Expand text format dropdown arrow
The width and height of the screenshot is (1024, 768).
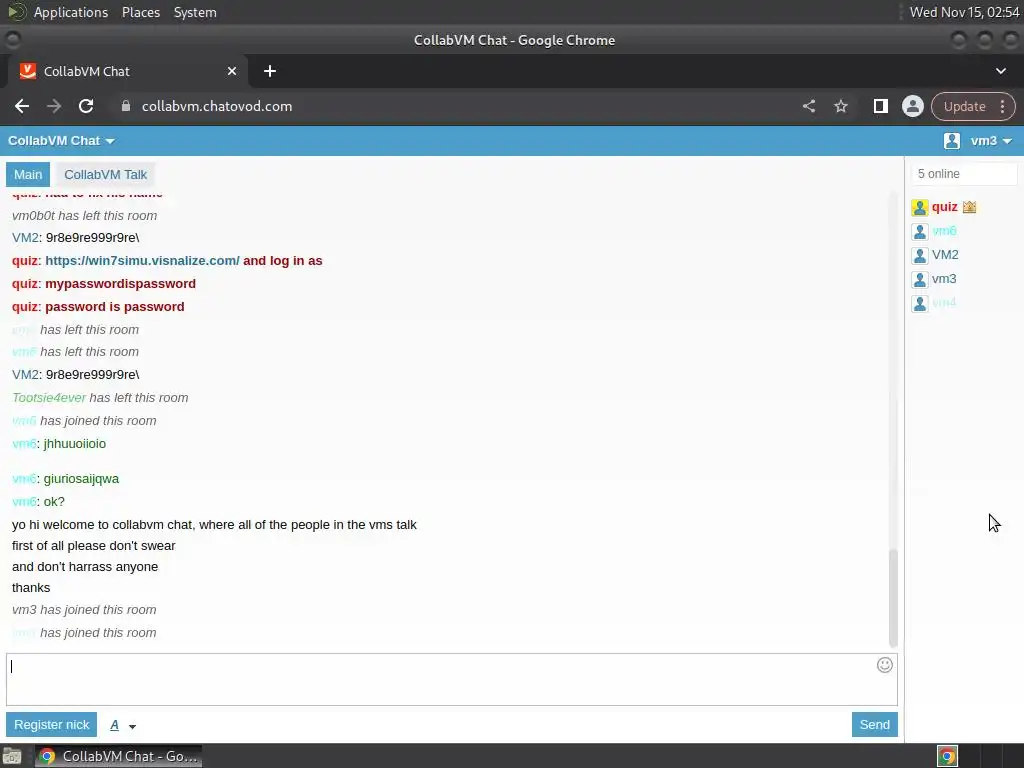pyautogui.click(x=133, y=726)
